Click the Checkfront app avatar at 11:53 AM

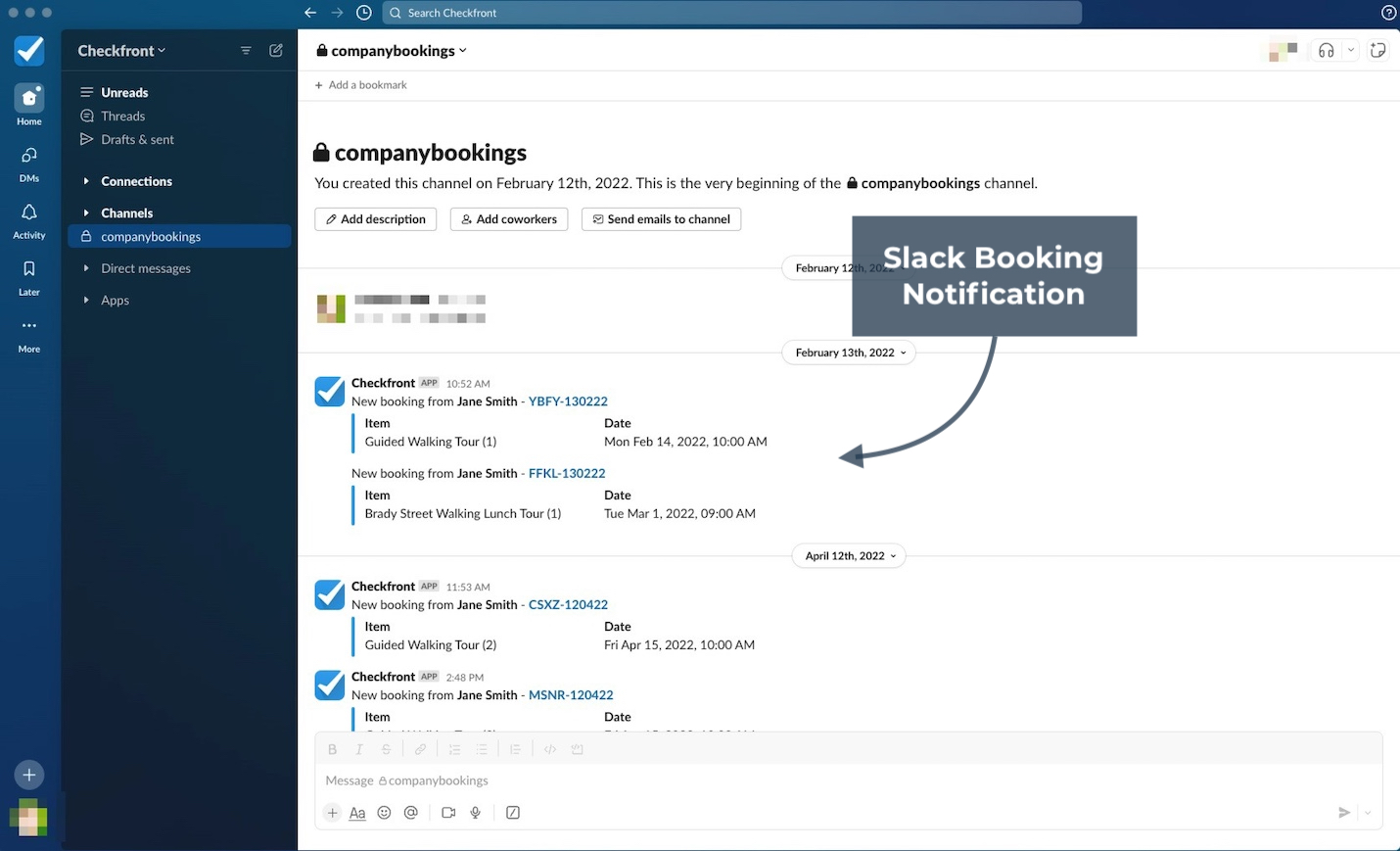(x=330, y=594)
